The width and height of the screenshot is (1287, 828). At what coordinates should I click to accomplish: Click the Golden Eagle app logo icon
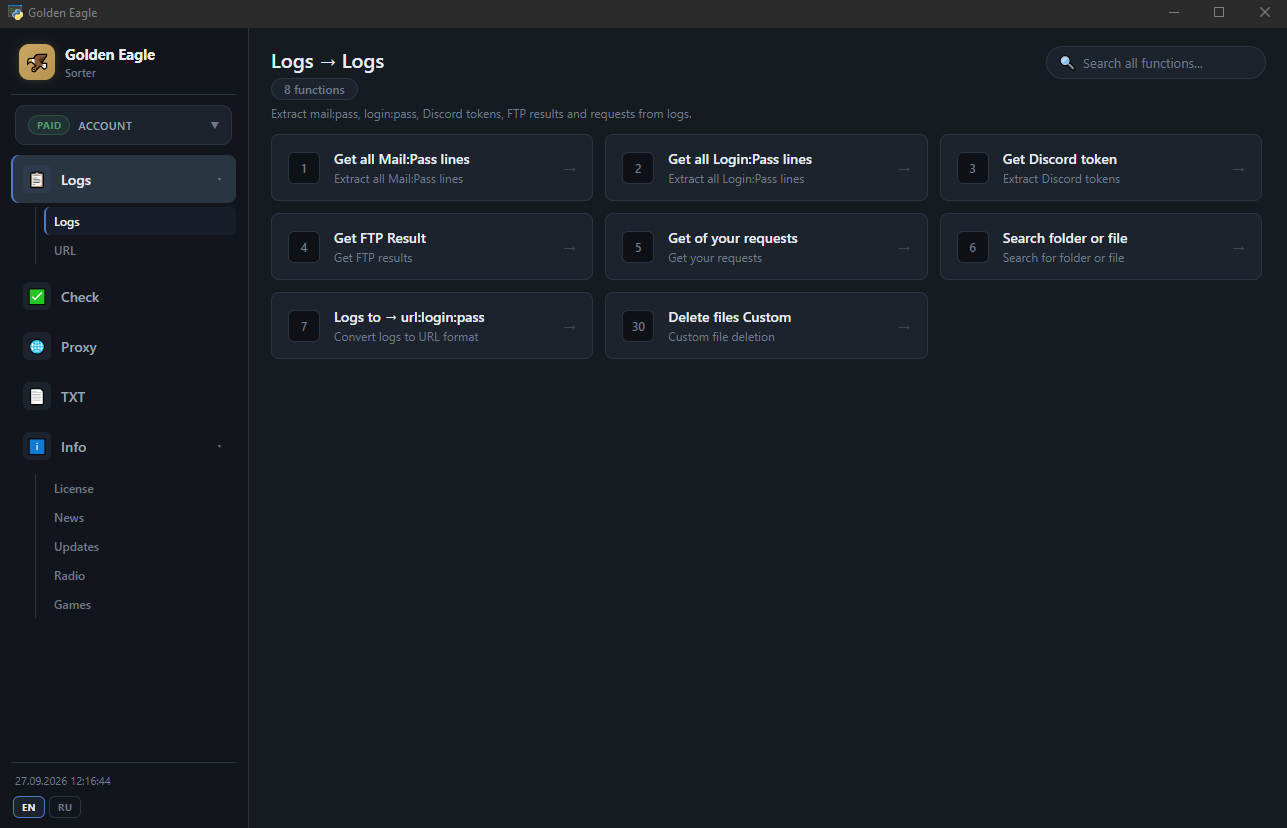(x=37, y=62)
